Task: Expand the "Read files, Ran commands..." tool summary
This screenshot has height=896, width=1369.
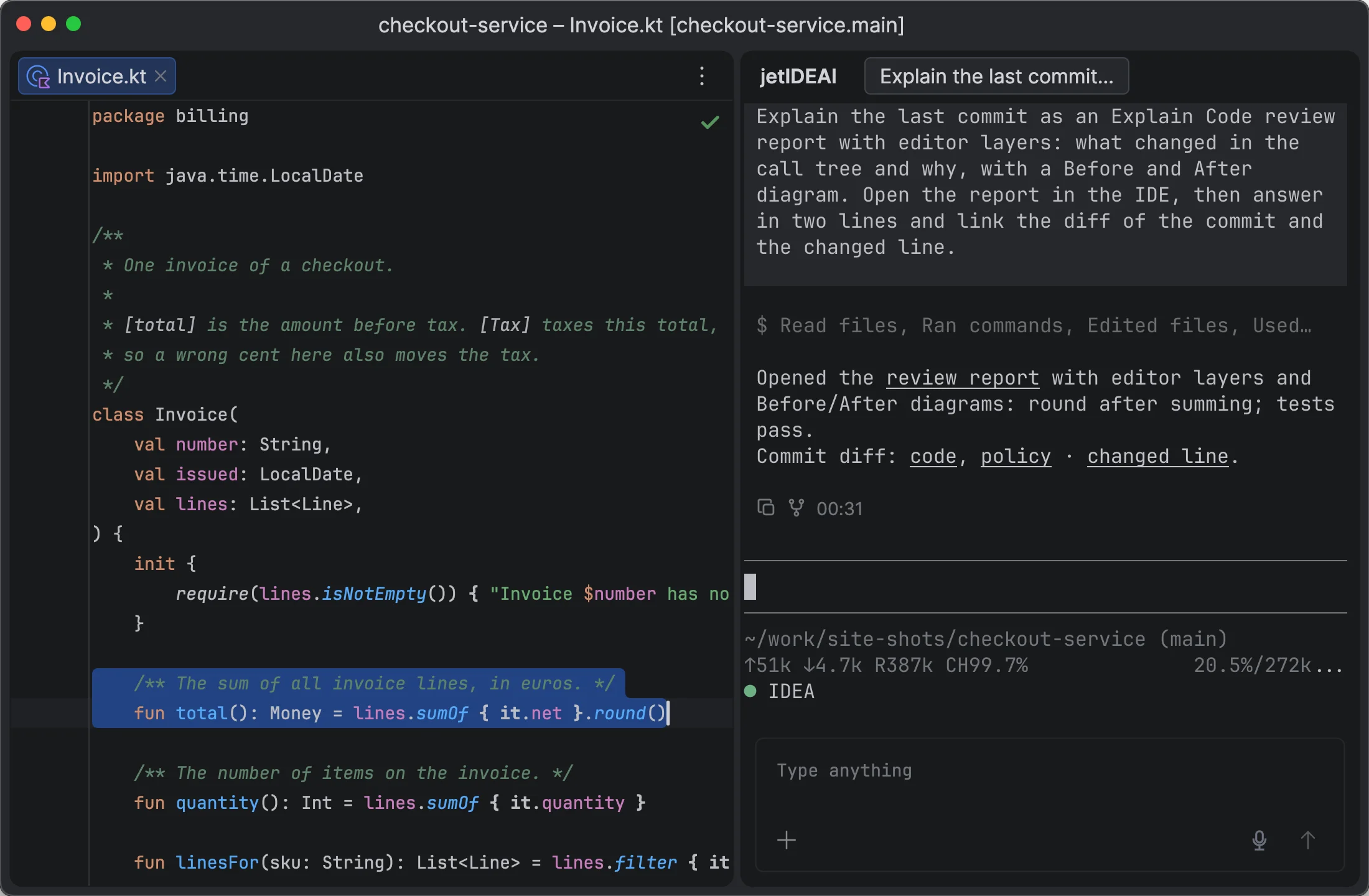Action: tap(1034, 325)
